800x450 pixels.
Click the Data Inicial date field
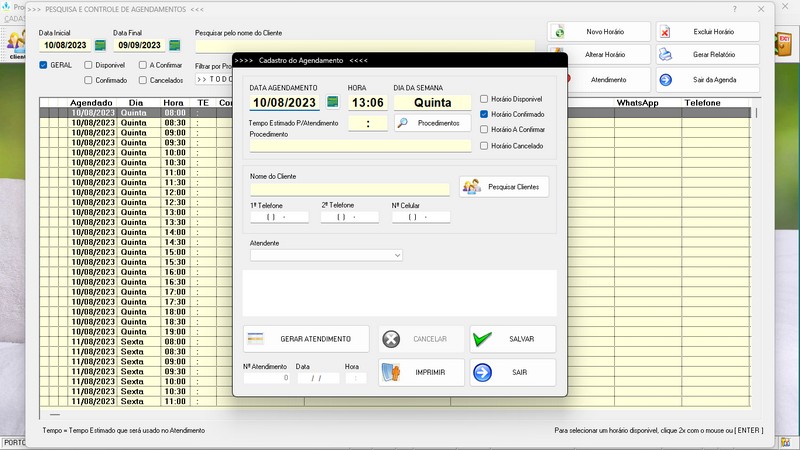[x=65, y=45]
